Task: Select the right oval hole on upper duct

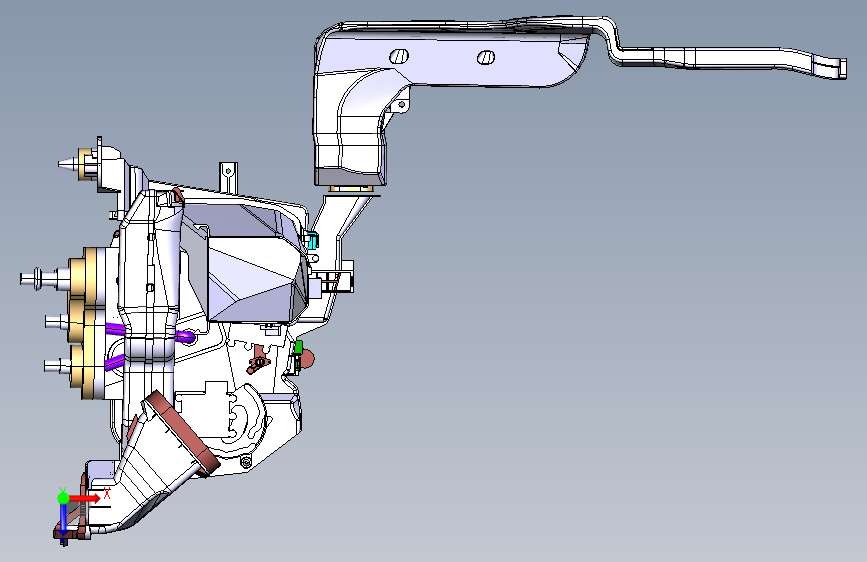Action: click(485, 57)
